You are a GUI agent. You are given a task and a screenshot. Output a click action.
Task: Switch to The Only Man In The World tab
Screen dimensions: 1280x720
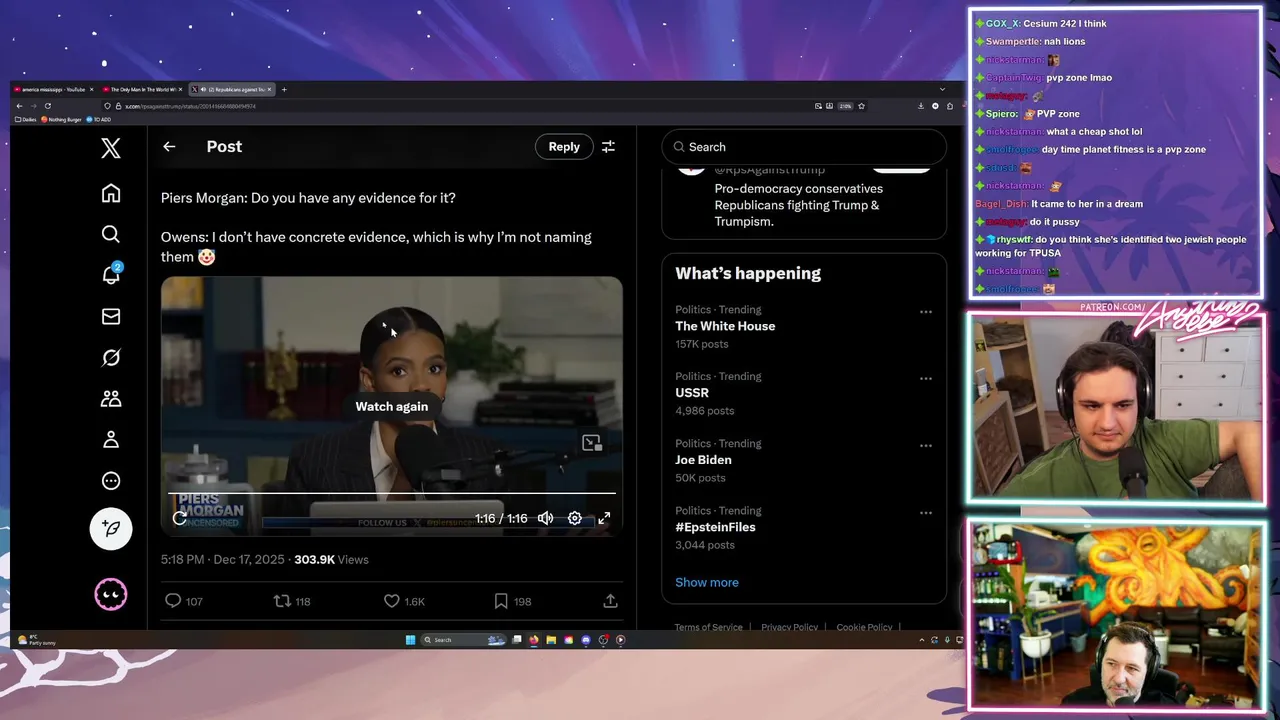[143, 89]
